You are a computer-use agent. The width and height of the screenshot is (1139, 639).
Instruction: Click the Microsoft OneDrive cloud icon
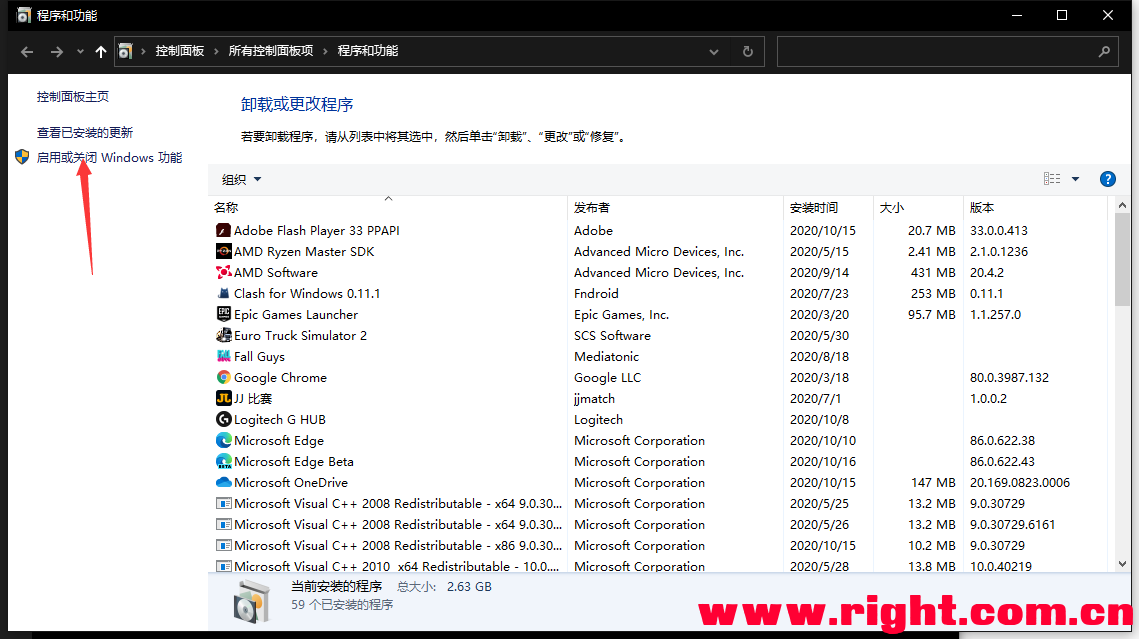[x=224, y=483]
